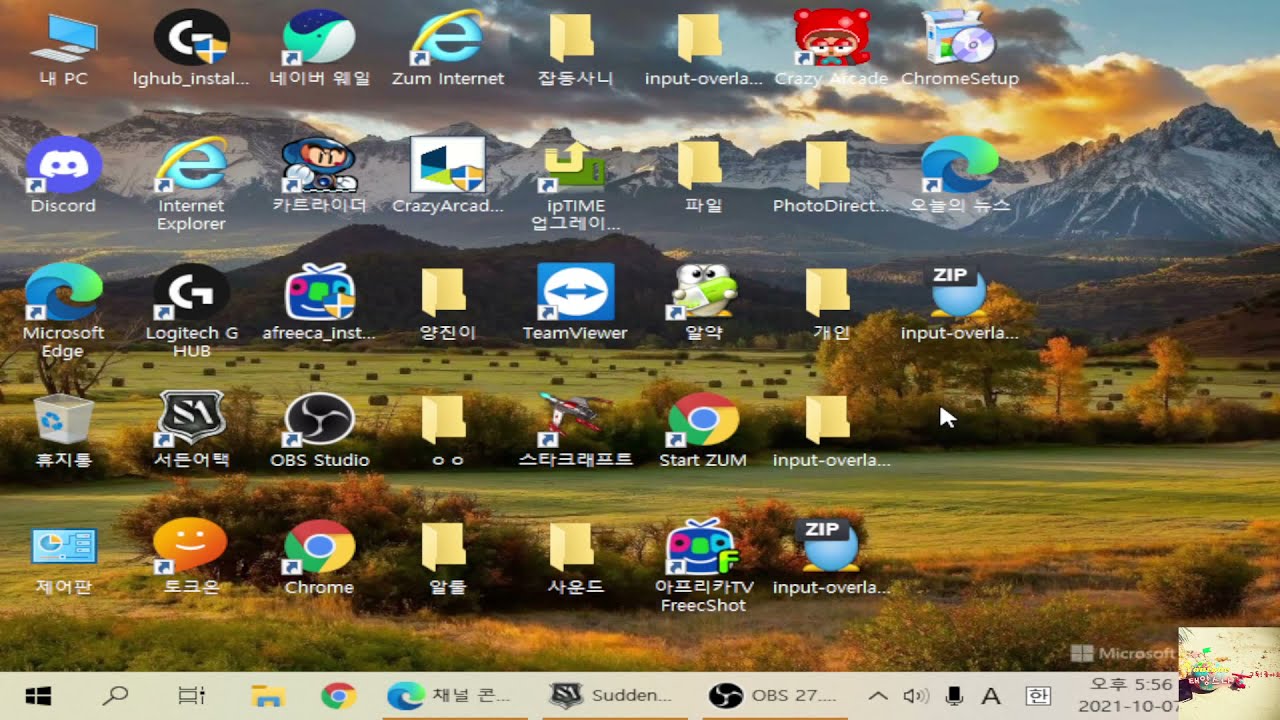Open Discord desktop shortcut
The width and height of the screenshot is (1280, 720).
(x=63, y=176)
